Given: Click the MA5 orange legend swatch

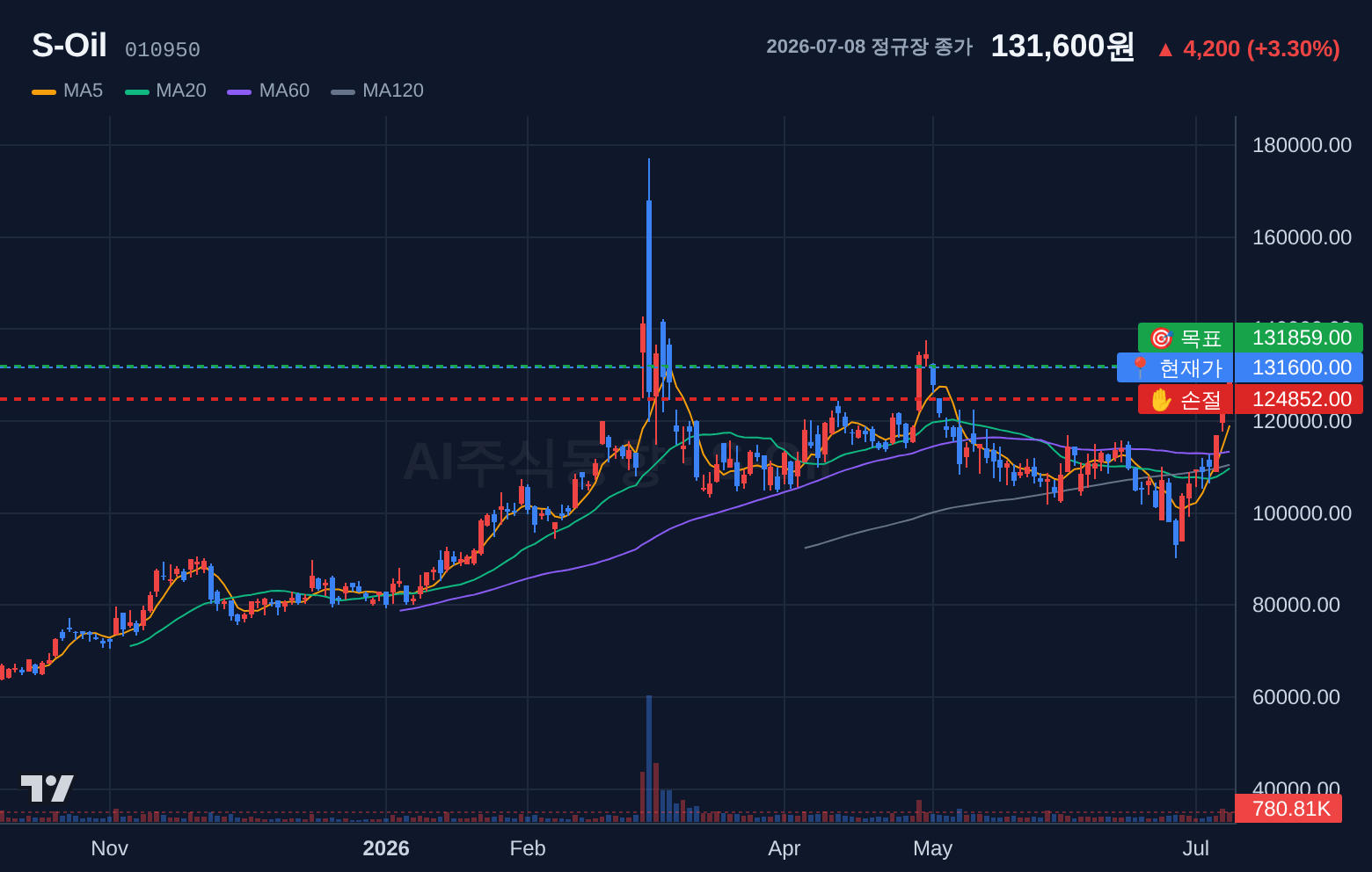Looking at the screenshot, I should [44, 91].
